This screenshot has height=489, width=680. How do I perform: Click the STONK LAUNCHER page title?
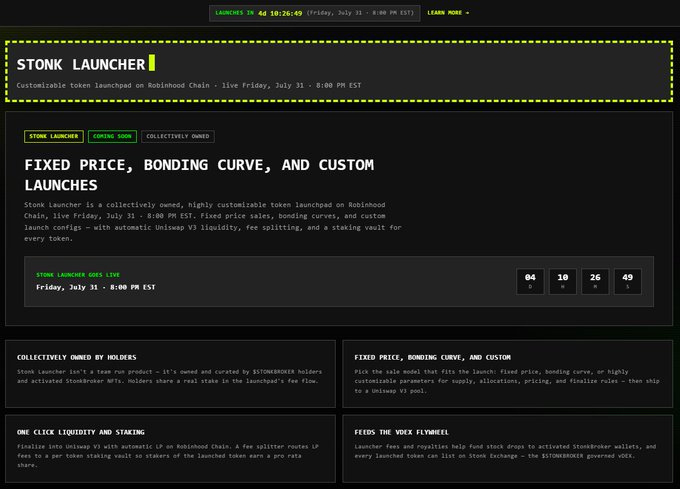point(81,65)
